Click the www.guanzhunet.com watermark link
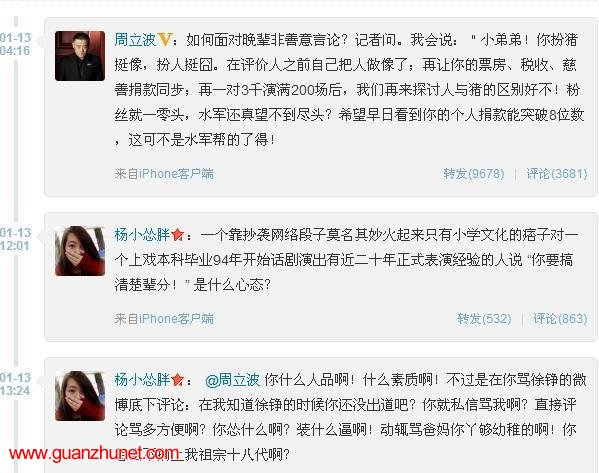Viewport: 599px width, 473px height. tap(94, 454)
